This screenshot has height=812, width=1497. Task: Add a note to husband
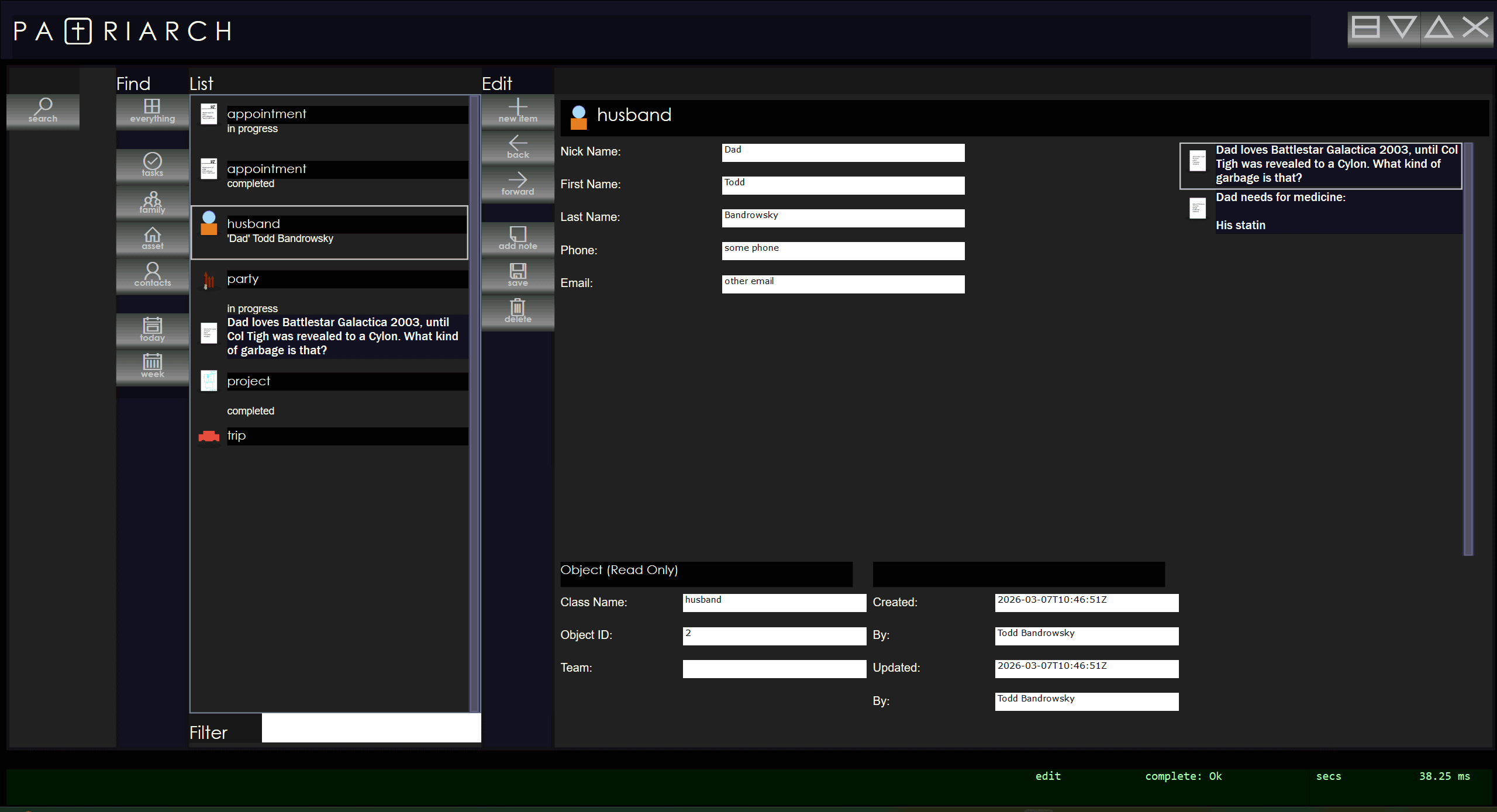click(518, 238)
